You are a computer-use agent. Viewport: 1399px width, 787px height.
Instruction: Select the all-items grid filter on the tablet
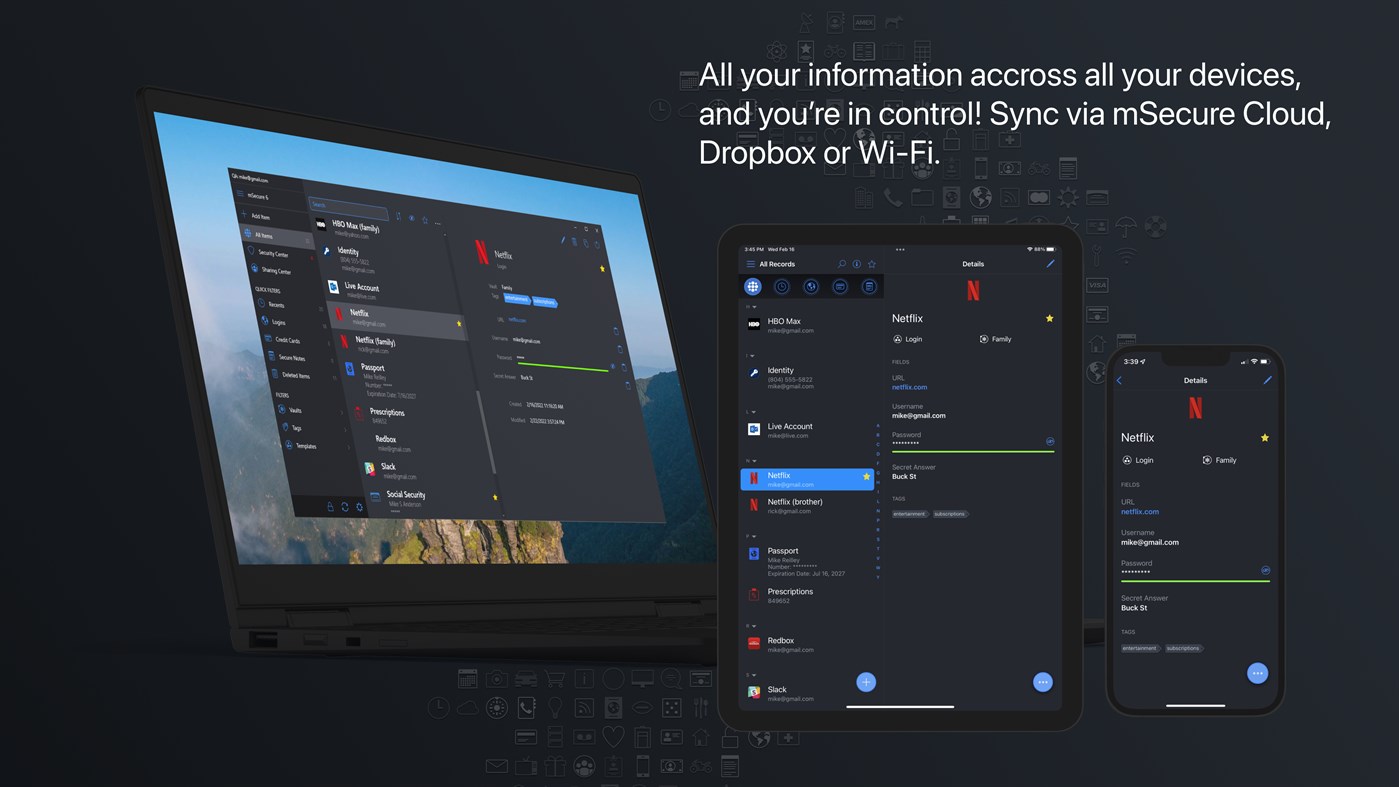753,287
